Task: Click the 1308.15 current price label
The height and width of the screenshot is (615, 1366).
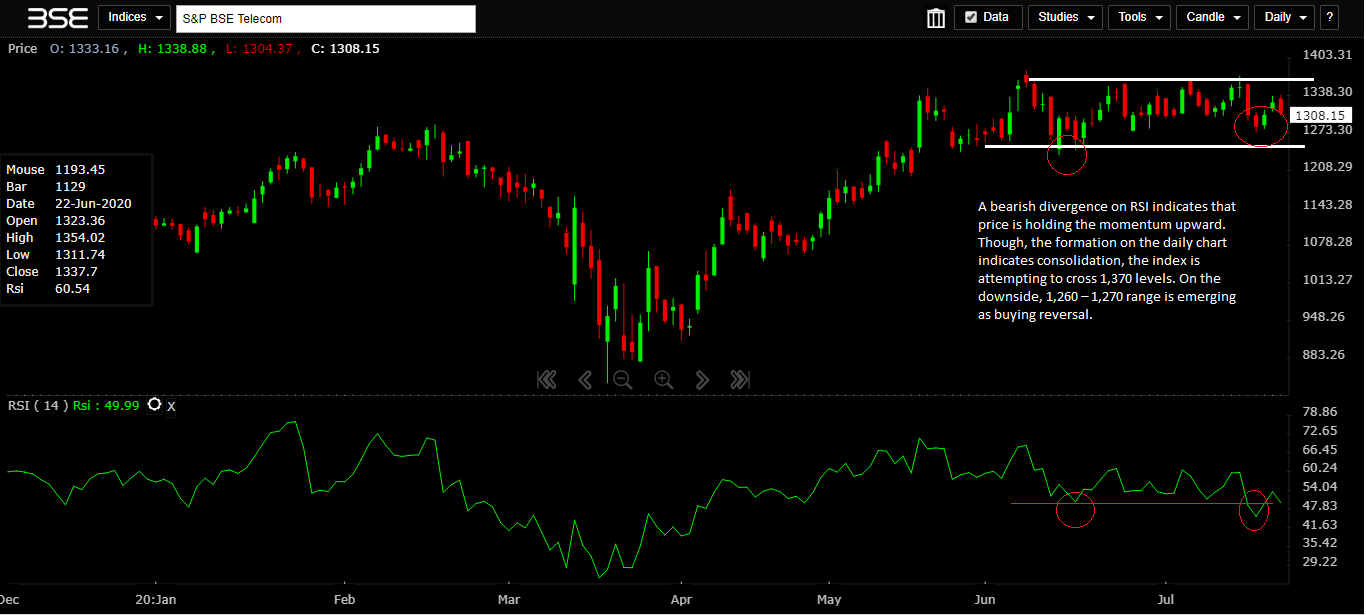Action: pos(1319,116)
